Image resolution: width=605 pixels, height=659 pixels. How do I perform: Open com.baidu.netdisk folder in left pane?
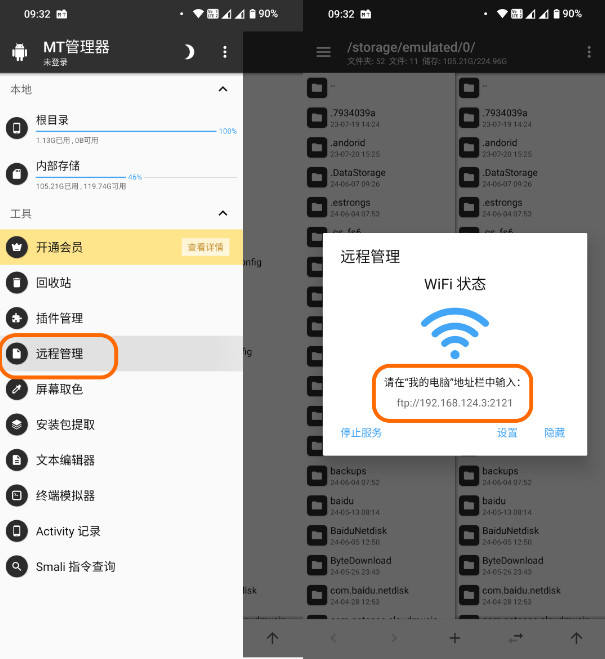[x=379, y=596]
